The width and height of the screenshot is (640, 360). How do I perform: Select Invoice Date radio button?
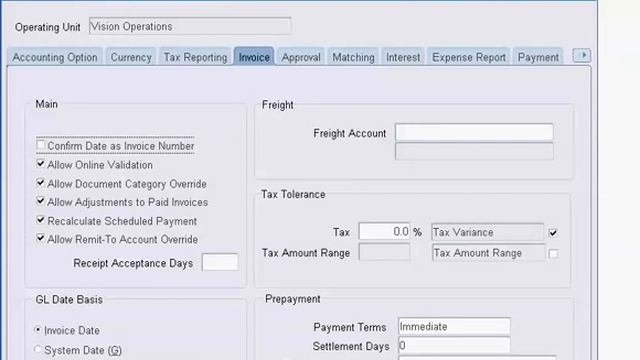coord(38,329)
